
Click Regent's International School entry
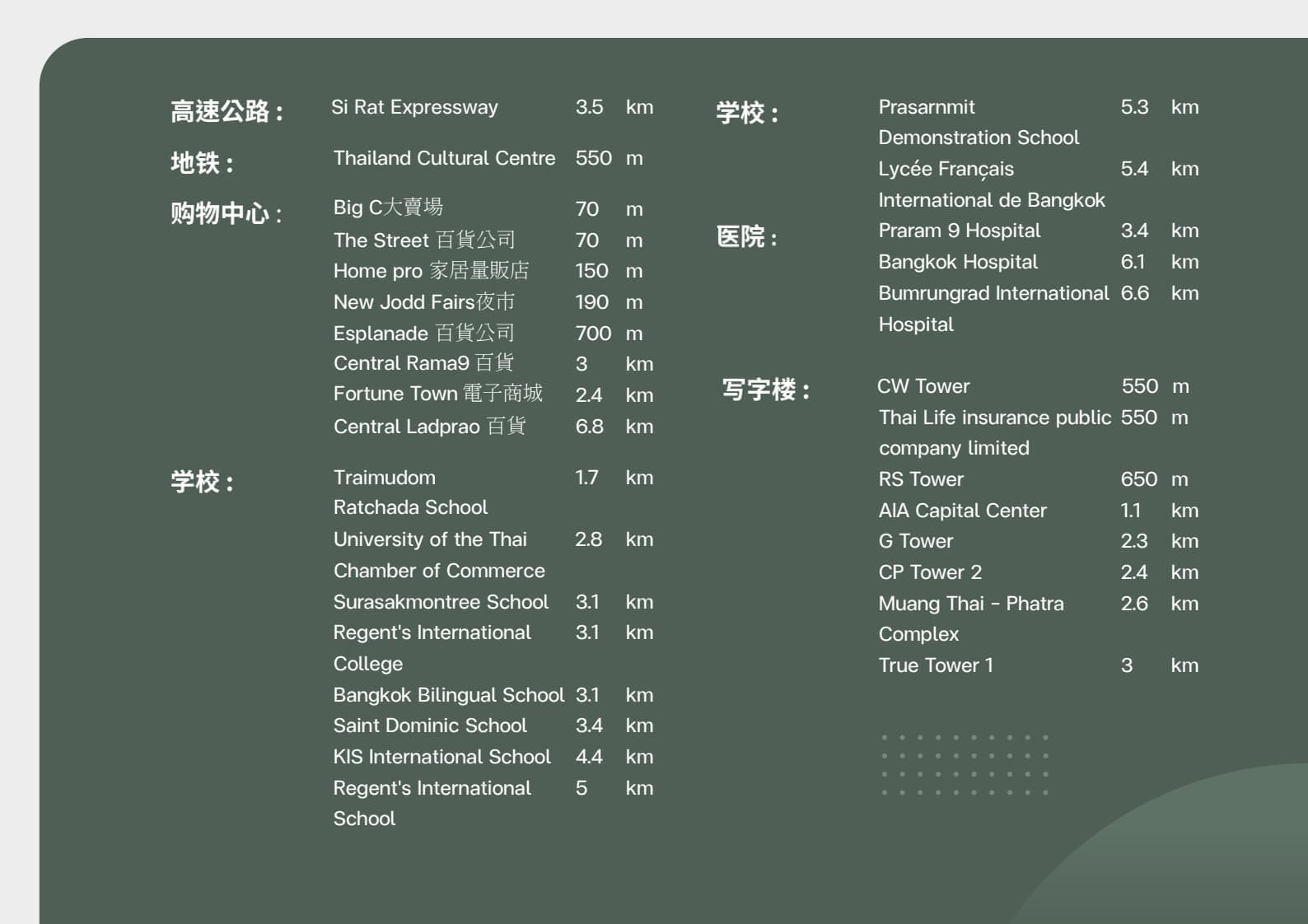click(x=432, y=803)
